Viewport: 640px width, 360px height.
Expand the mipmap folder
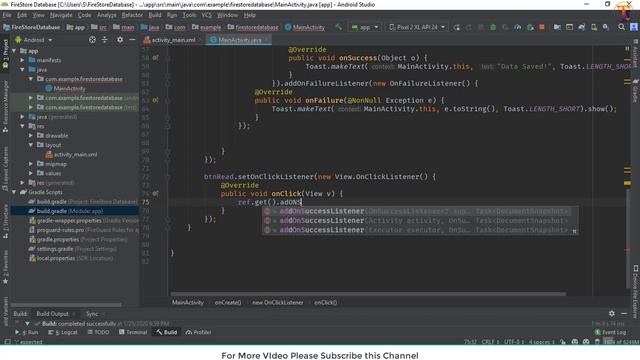[x=31, y=164]
